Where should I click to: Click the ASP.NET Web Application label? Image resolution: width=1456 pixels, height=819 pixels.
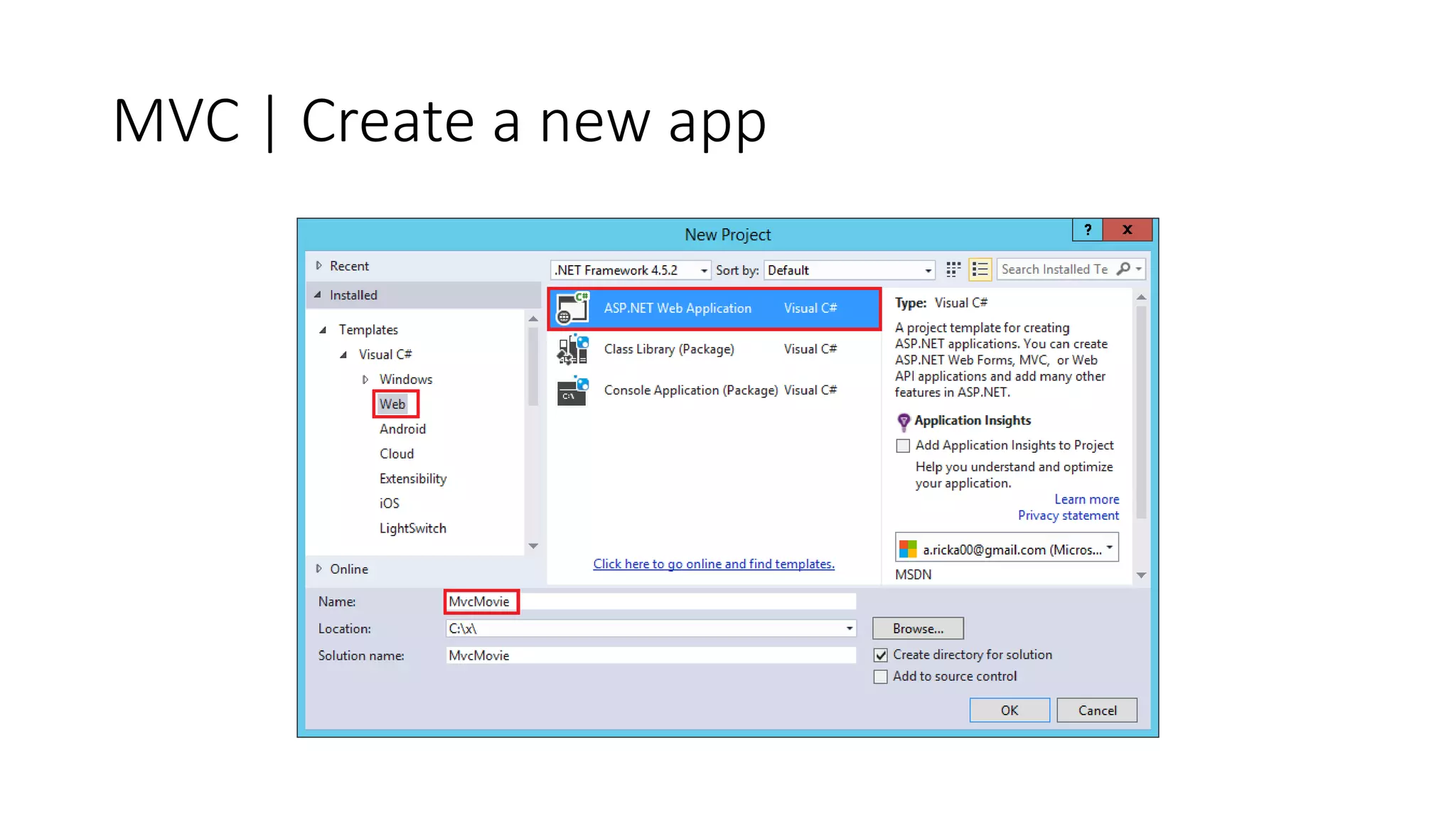click(678, 309)
